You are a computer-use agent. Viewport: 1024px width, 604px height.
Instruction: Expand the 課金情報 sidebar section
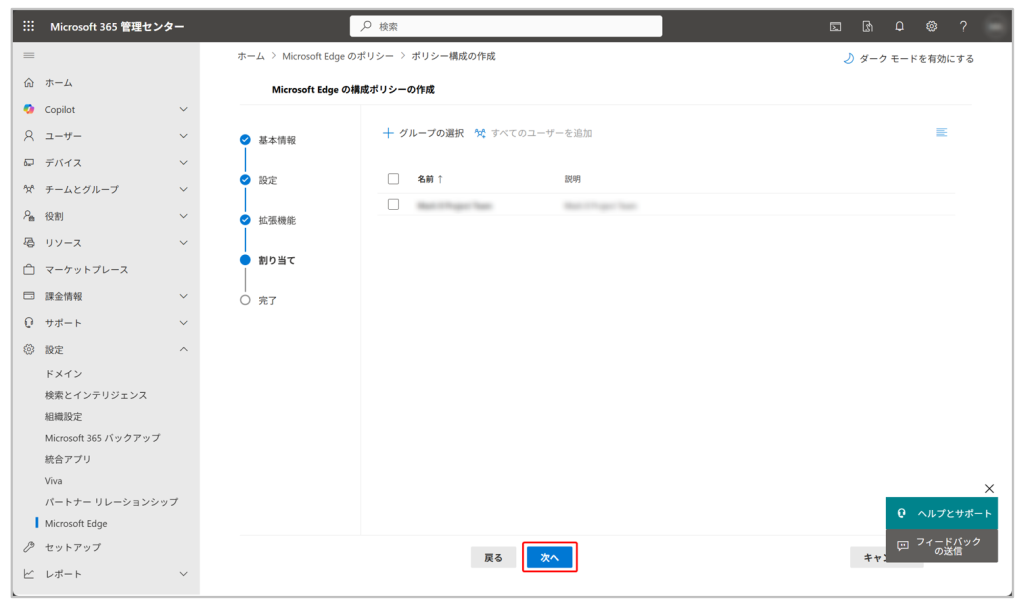click(184, 296)
